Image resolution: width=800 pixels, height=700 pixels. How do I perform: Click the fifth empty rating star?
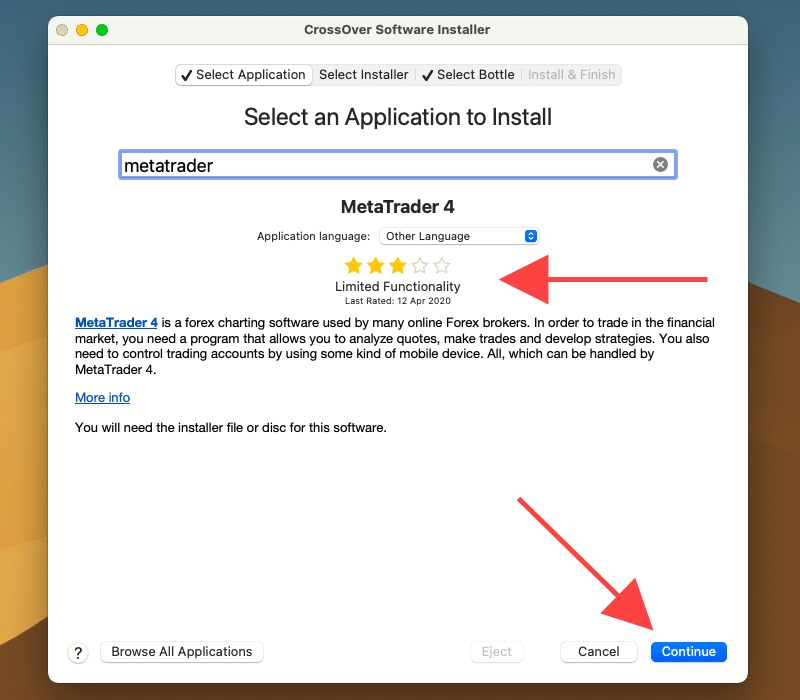(x=442, y=266)
